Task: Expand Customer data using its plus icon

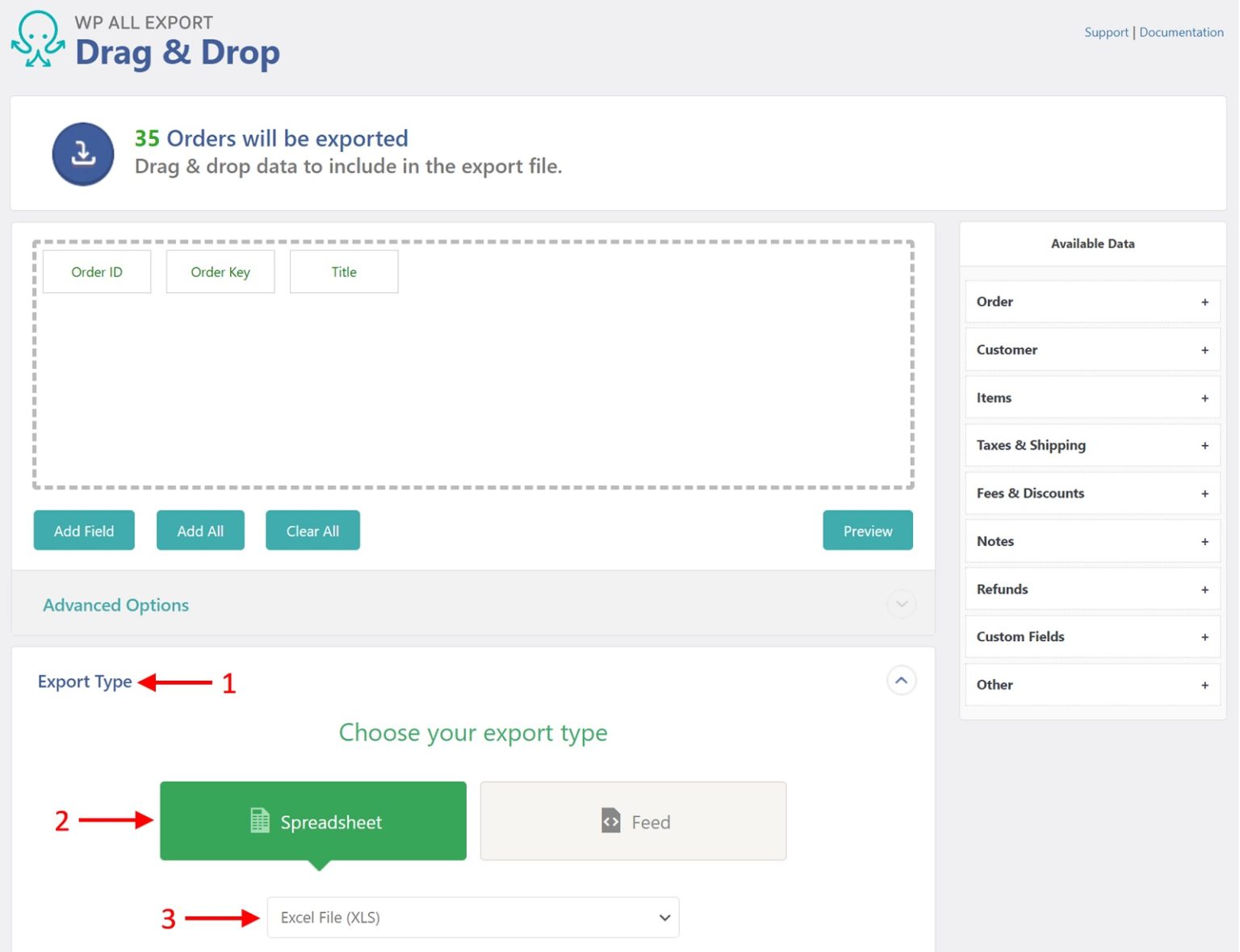Action: click(1204, 350)
